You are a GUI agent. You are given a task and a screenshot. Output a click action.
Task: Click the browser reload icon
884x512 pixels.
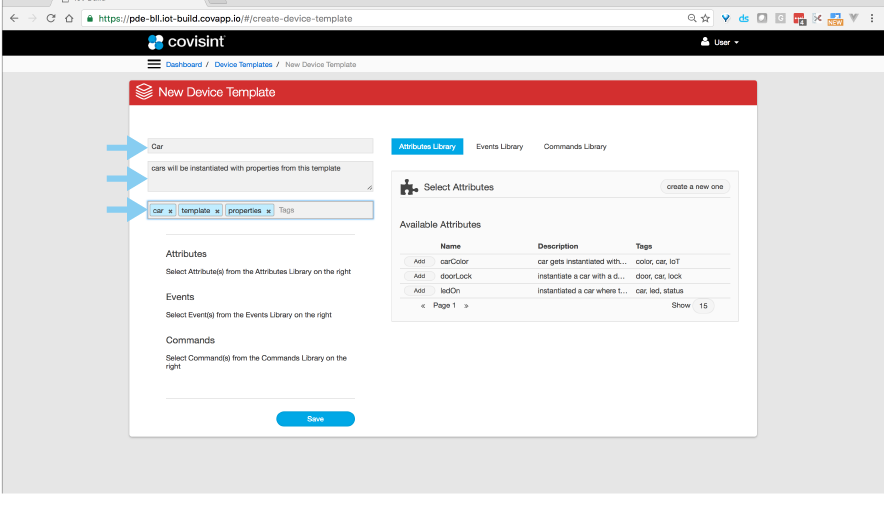(x=50, y=18)
